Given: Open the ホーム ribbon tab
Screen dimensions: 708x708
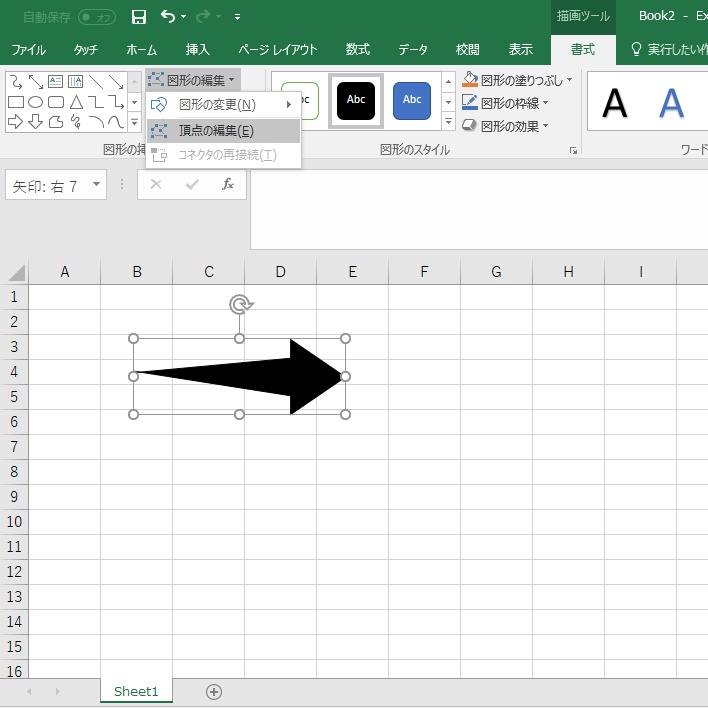Looking at the screenshot, I should coord(141,49).
